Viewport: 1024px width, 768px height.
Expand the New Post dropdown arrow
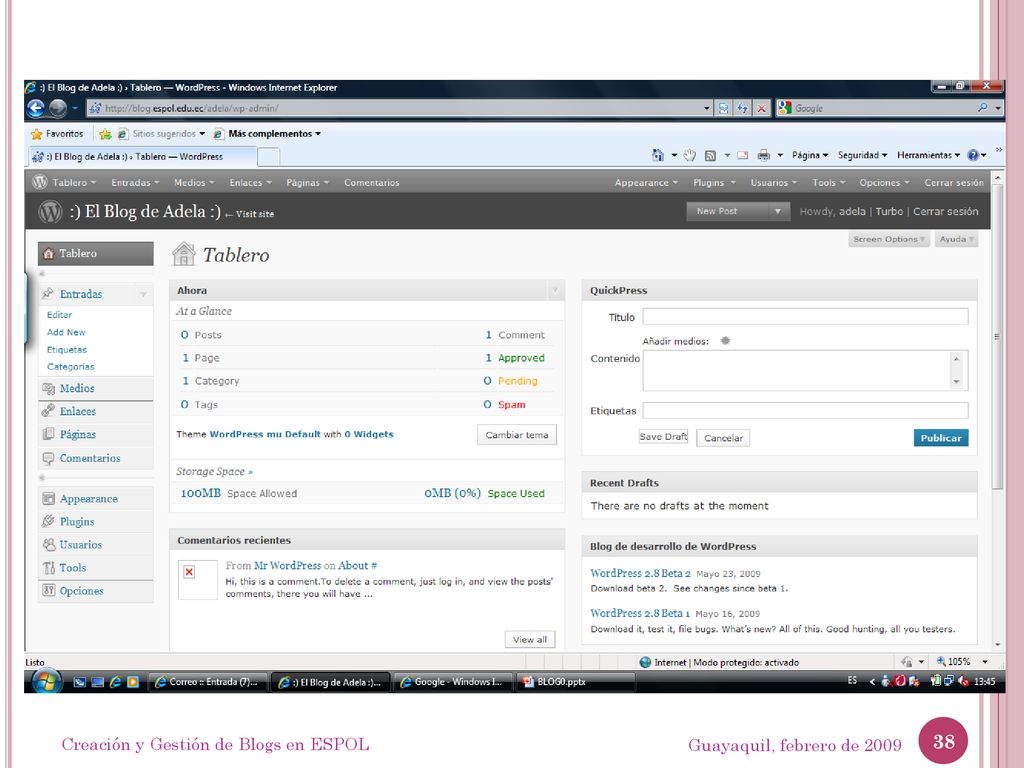[x=778, y=212]
